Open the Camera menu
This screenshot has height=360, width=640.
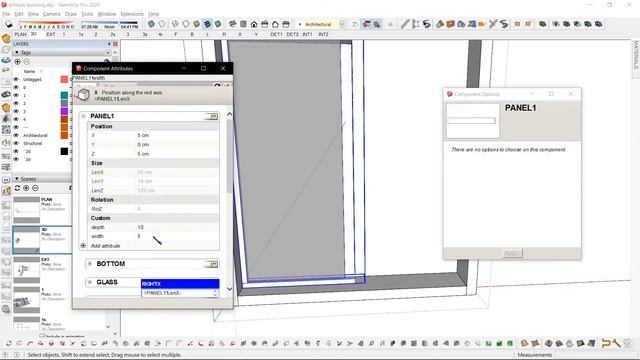click(51, 14)
